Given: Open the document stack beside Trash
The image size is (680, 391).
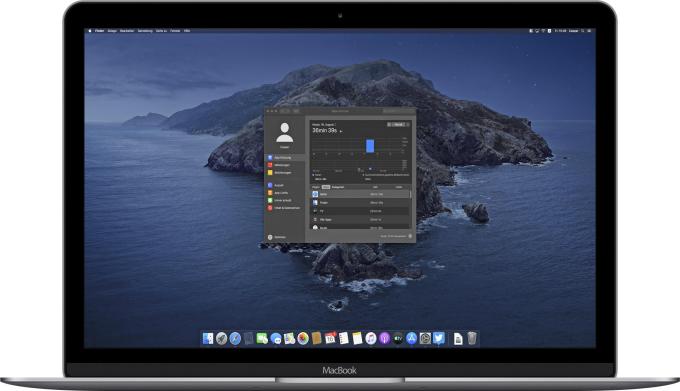Looking at the screenshot, I should click(x=458, y=339).
